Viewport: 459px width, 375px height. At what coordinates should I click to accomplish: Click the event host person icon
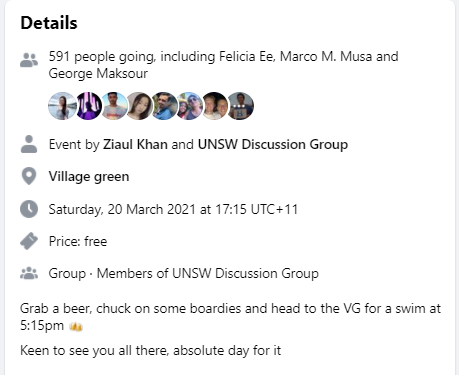coord(29,144)
